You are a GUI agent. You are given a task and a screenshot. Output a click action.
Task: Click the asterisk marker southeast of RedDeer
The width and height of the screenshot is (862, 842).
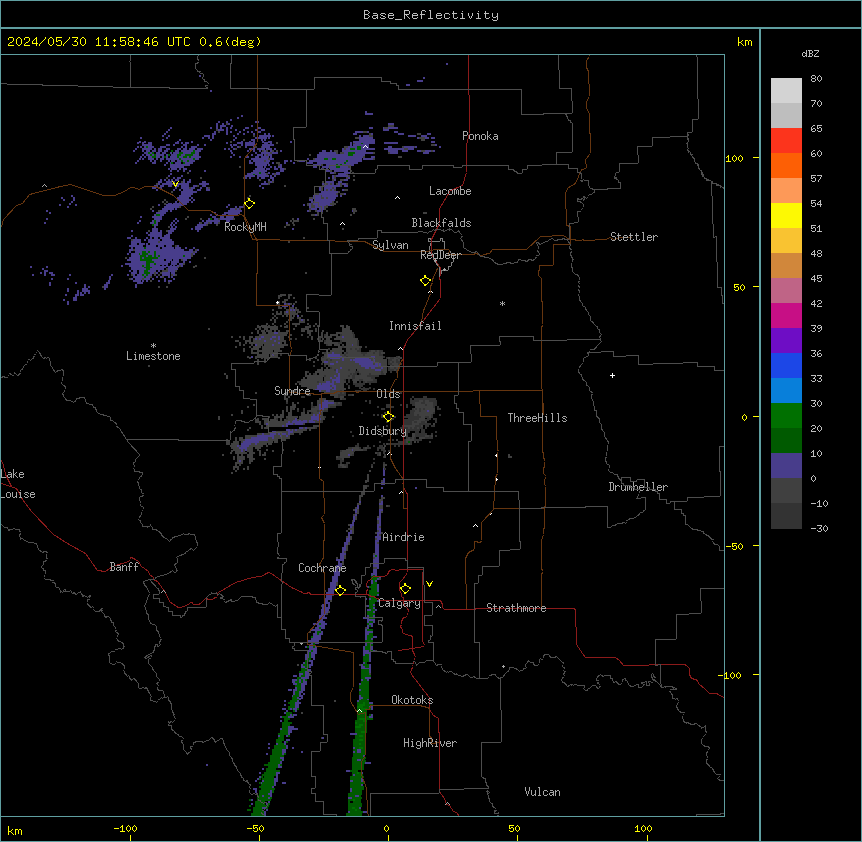(x=502, y=304)
